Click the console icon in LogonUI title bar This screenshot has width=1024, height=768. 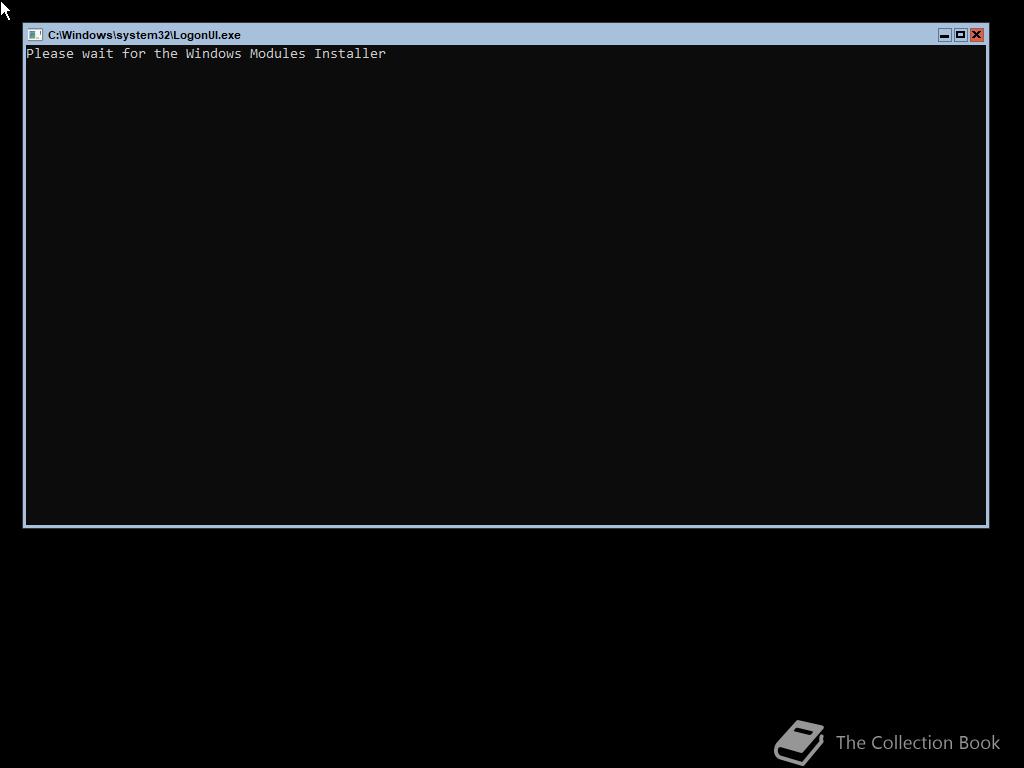[35, 35]
